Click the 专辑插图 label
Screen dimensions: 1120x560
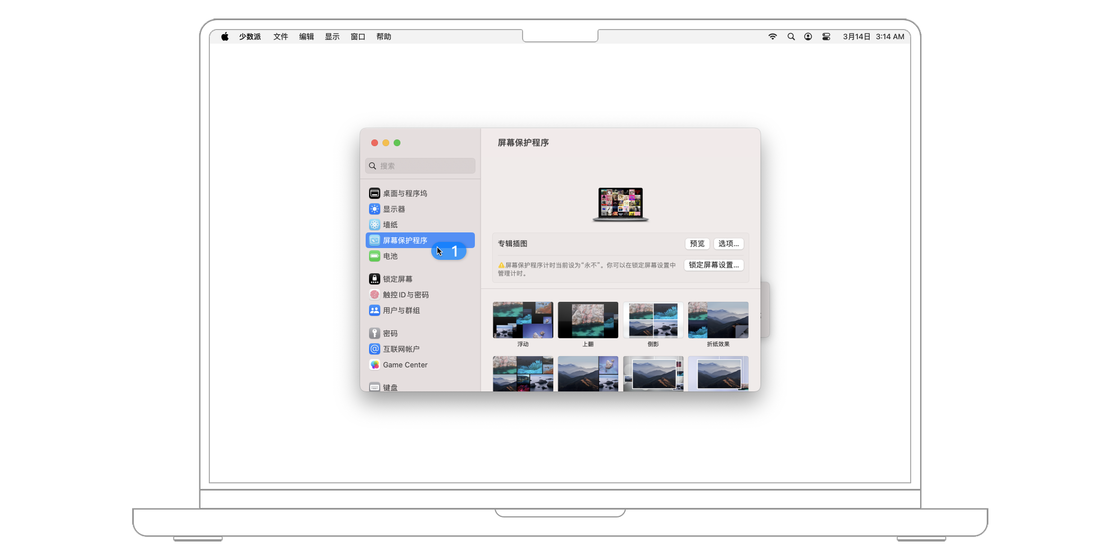coord(512,244)
